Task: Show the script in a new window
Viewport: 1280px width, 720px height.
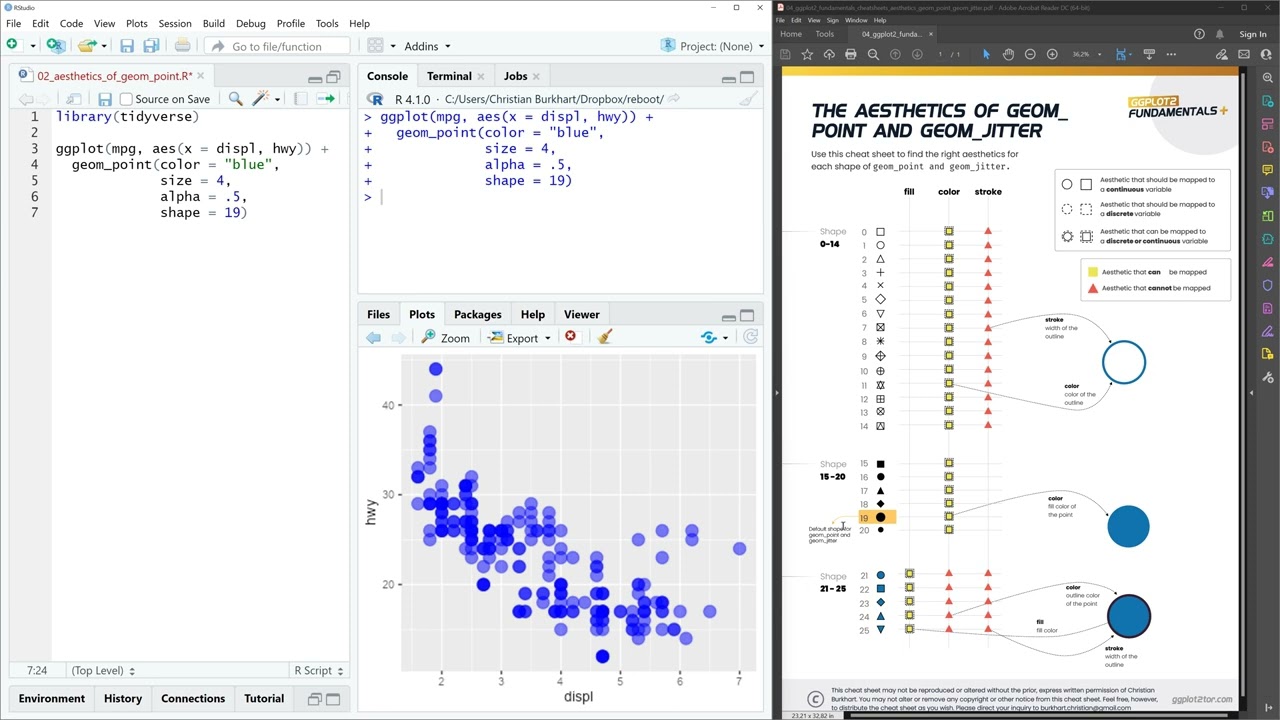Action: click(73, 98)
